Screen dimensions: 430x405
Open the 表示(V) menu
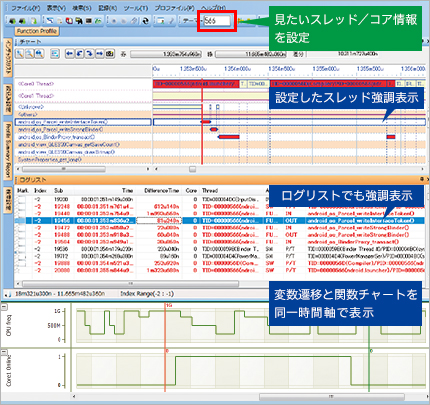[56, 8]
